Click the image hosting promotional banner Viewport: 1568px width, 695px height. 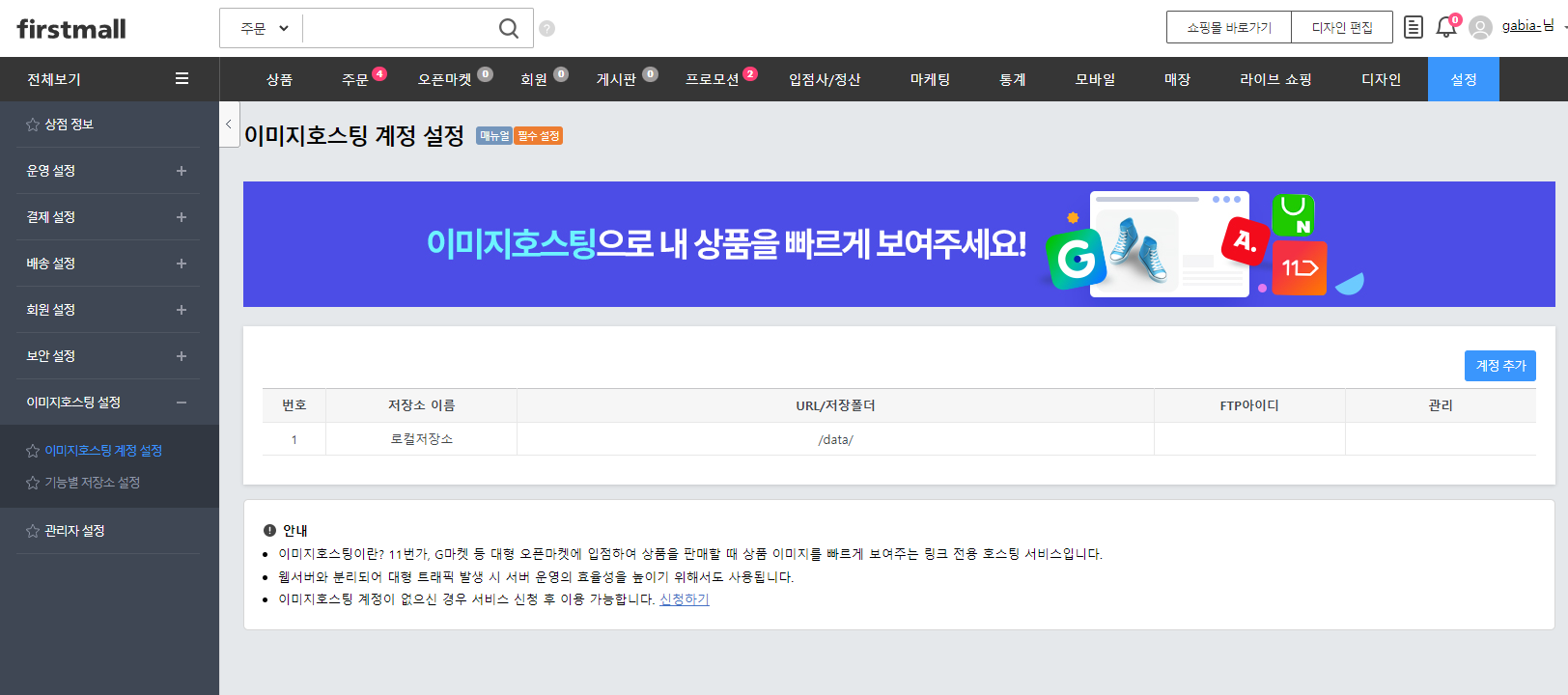[898, 244]
